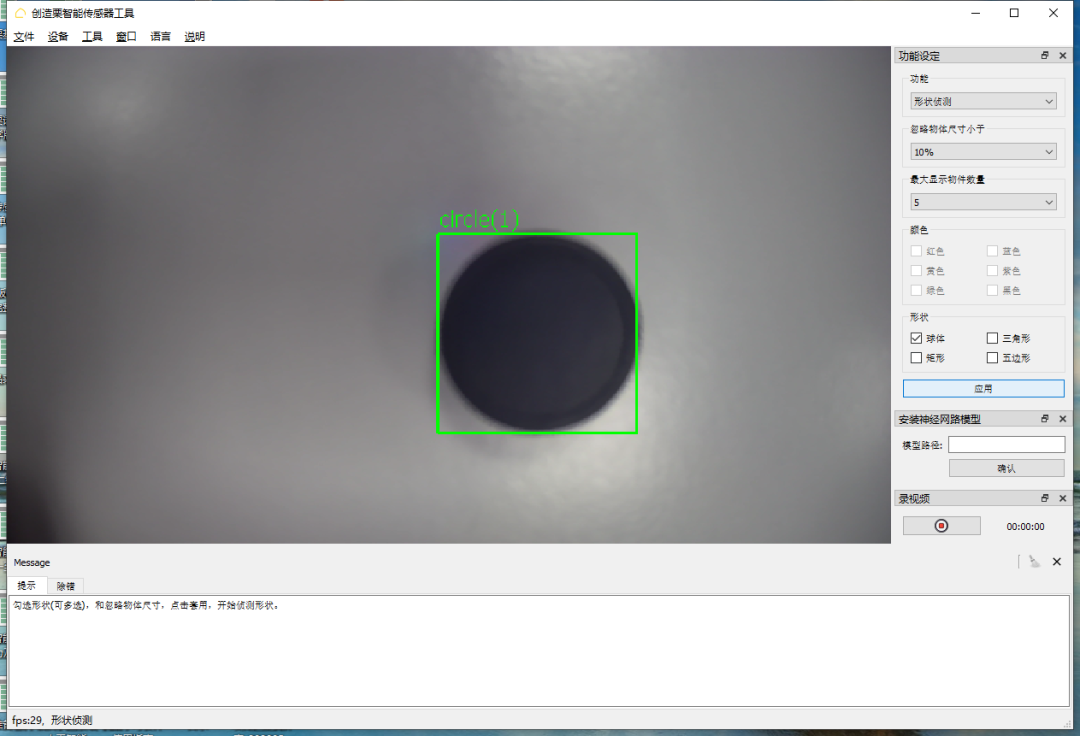This screenshot has width=1080, height=736.
Task: Open the max object count dropdown
Action: click(983, 203)
